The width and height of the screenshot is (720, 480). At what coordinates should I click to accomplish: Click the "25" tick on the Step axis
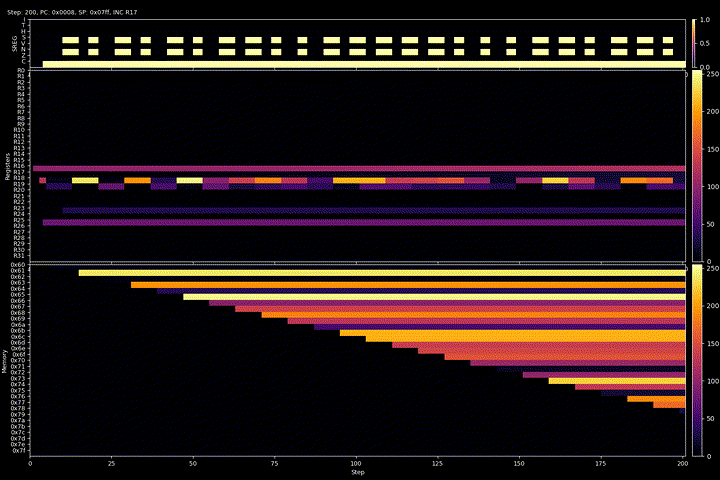112,463
